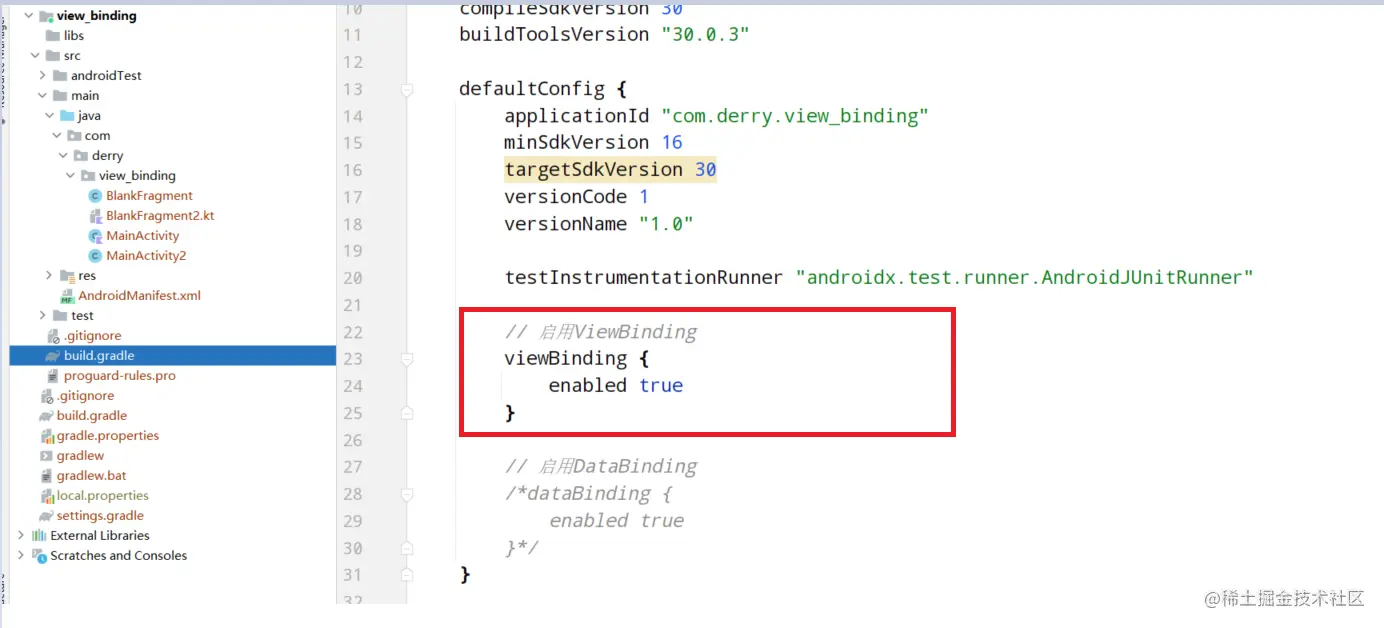Click the gradlew.bat file icon
The height and width of the screenshot is (628, 1384).
pyautogui.click(x=46, y=476)
